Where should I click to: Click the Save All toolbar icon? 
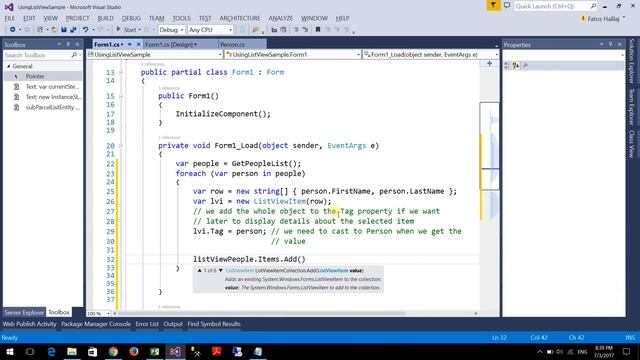[73, 30]
